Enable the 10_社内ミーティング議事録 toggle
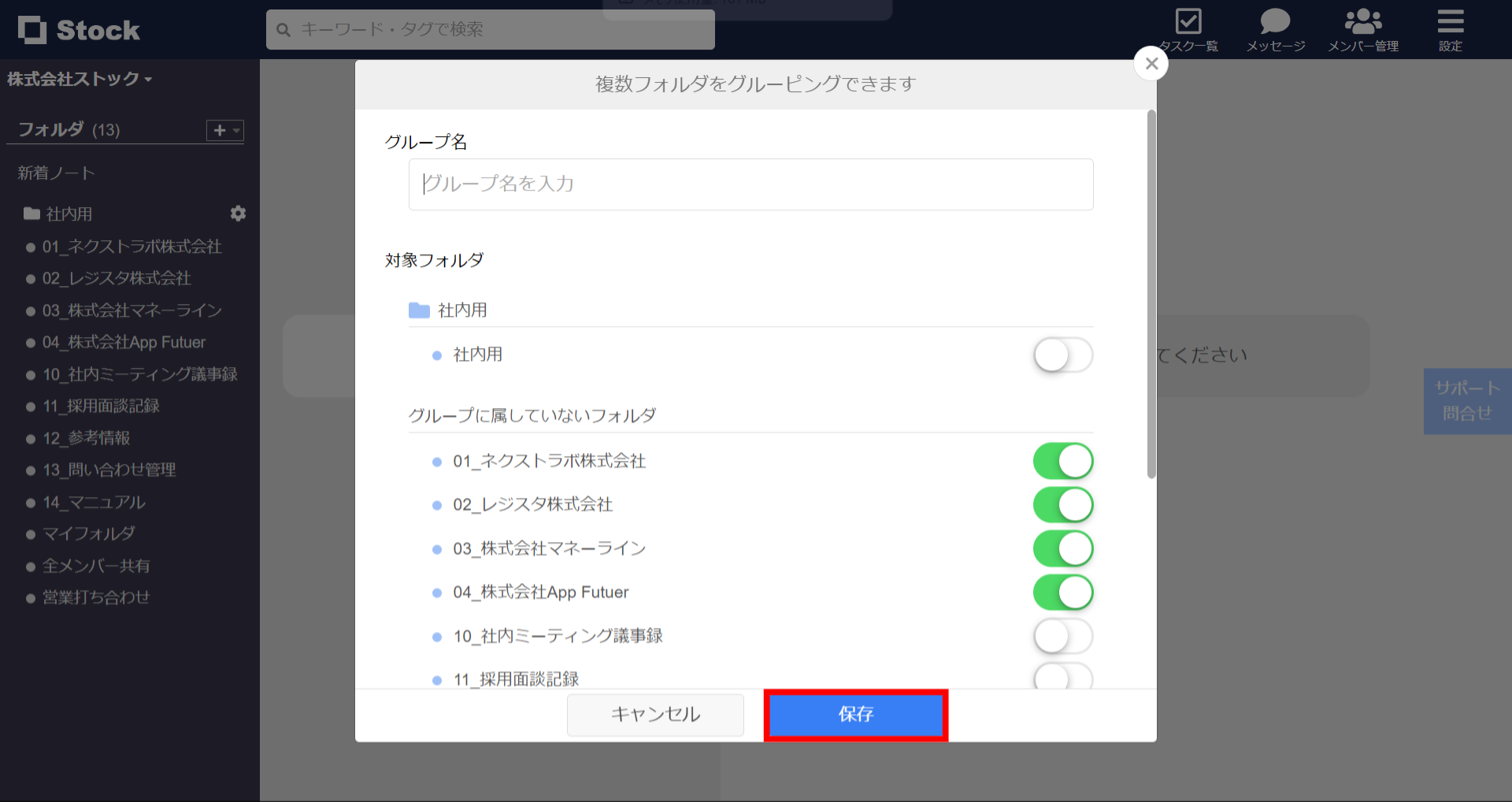The height and width of the screenshot is (802, 1512). [1063, 636]
